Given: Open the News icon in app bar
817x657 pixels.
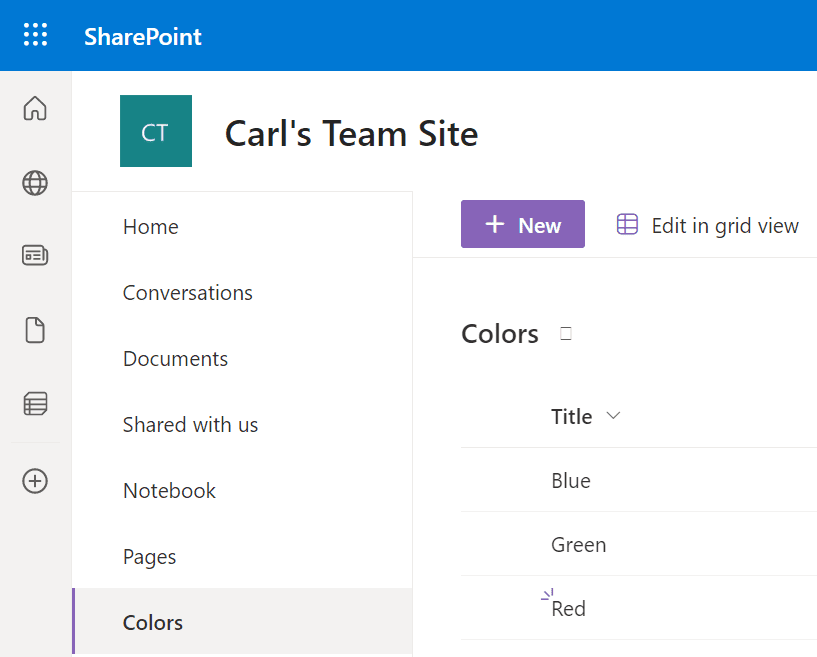Looking at the screenshot, I should coord(35,256).
